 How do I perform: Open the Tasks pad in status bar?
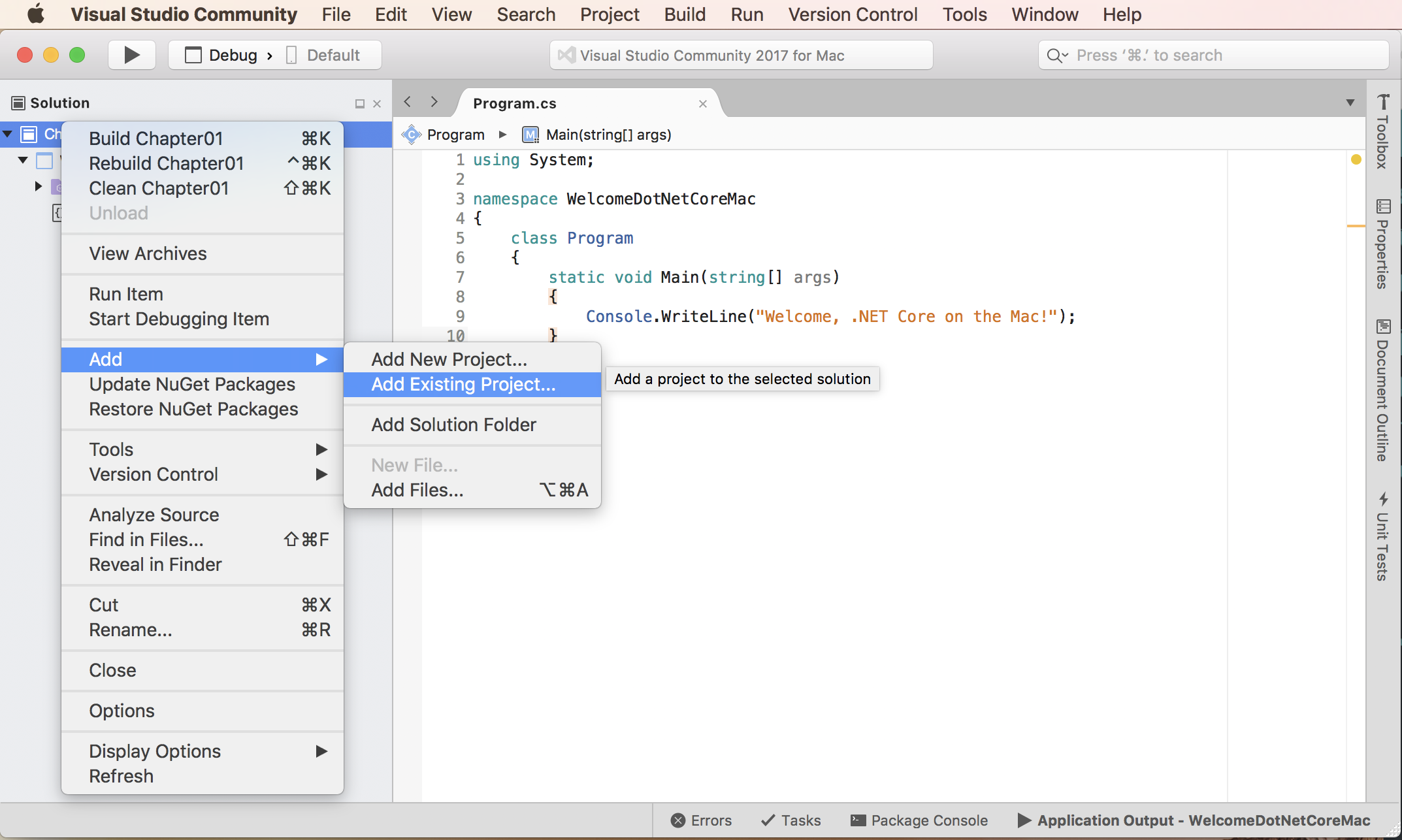791,820
